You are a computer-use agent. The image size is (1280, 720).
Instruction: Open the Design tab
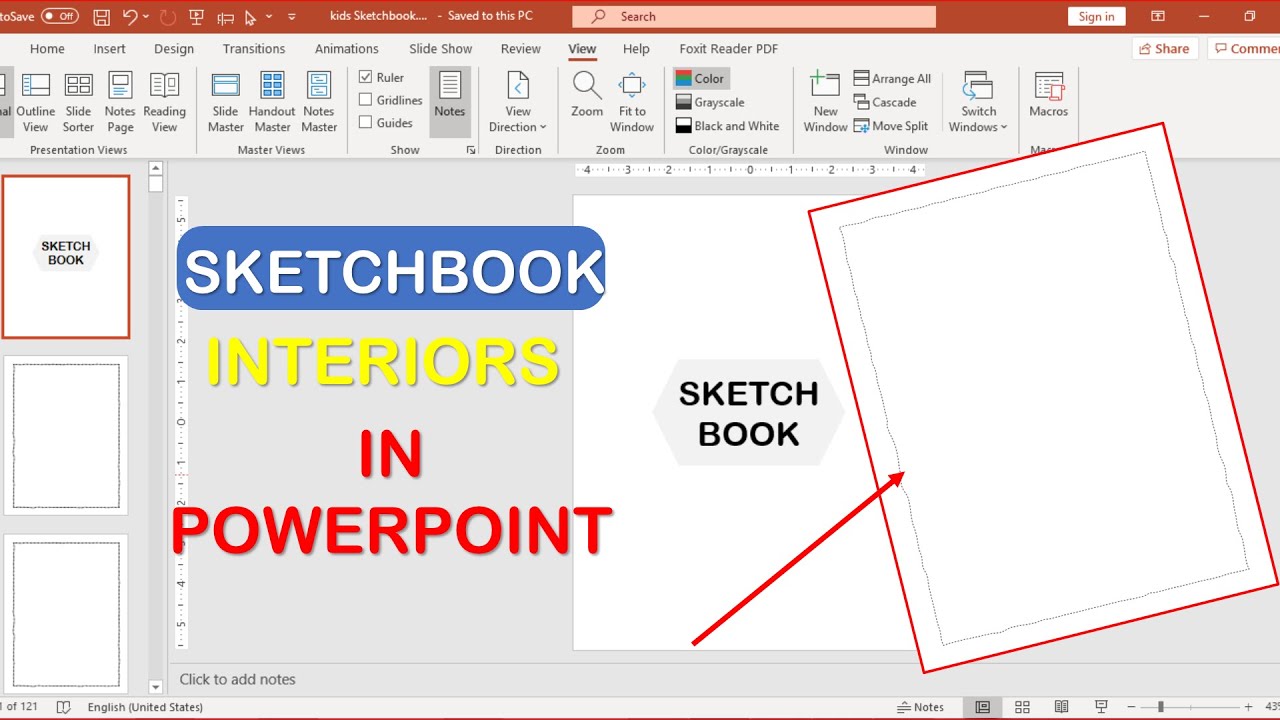[x=174, y=48]
